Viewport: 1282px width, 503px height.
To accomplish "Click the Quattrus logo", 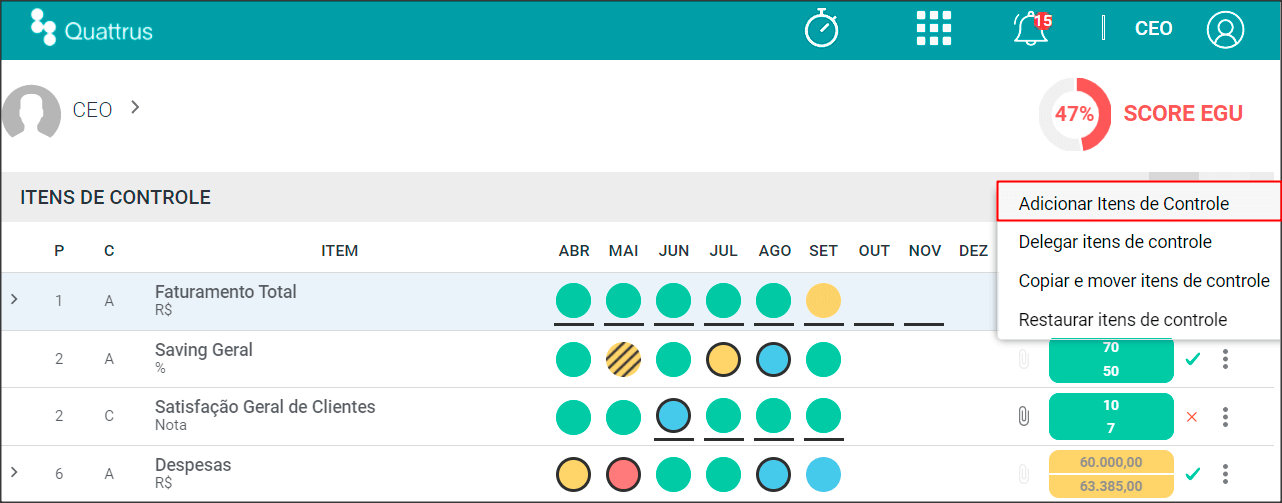I will 91,29.
